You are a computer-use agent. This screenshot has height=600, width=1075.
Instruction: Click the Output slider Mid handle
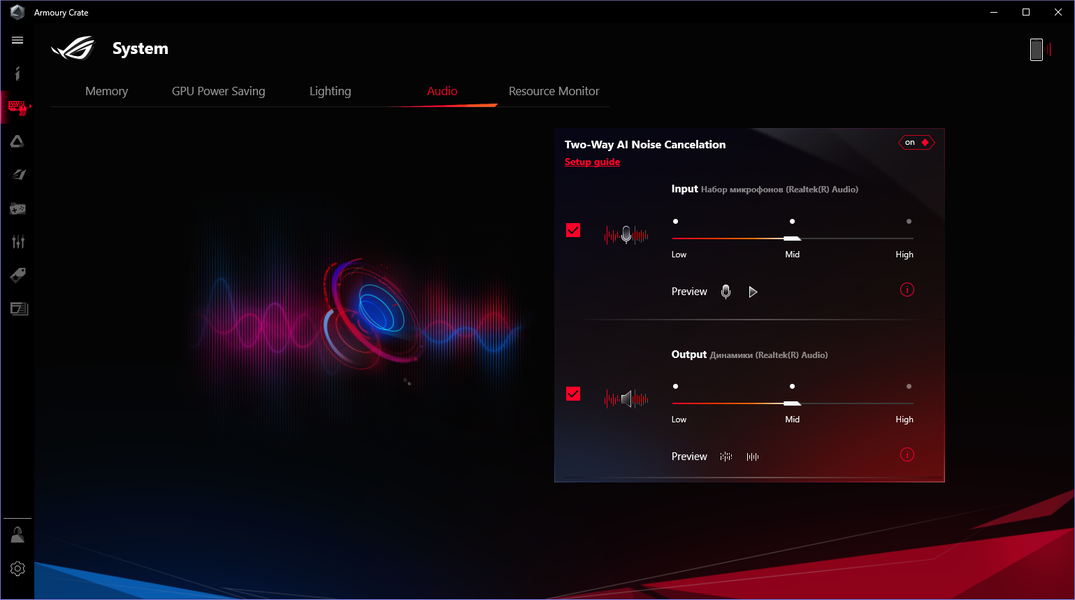(x=792, y=403)
